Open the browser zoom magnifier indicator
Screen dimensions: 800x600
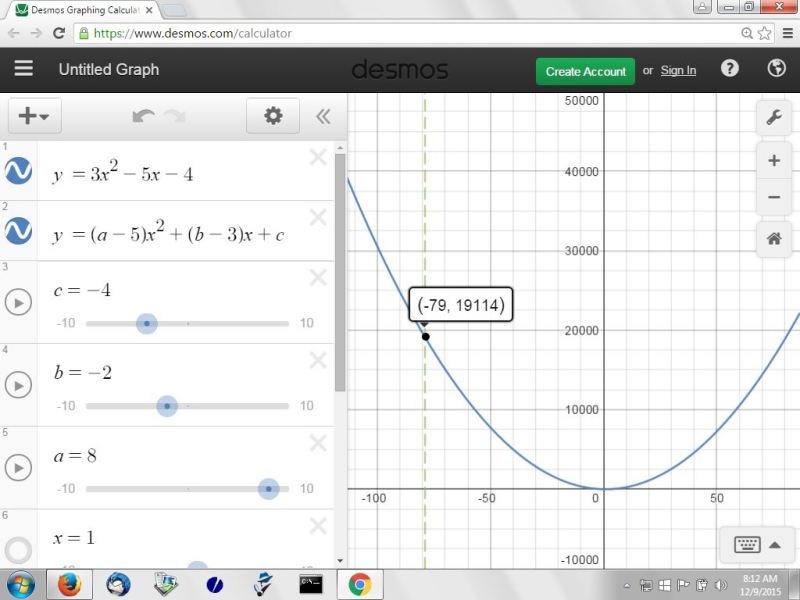pyautogui.click(x=747, y=33)
